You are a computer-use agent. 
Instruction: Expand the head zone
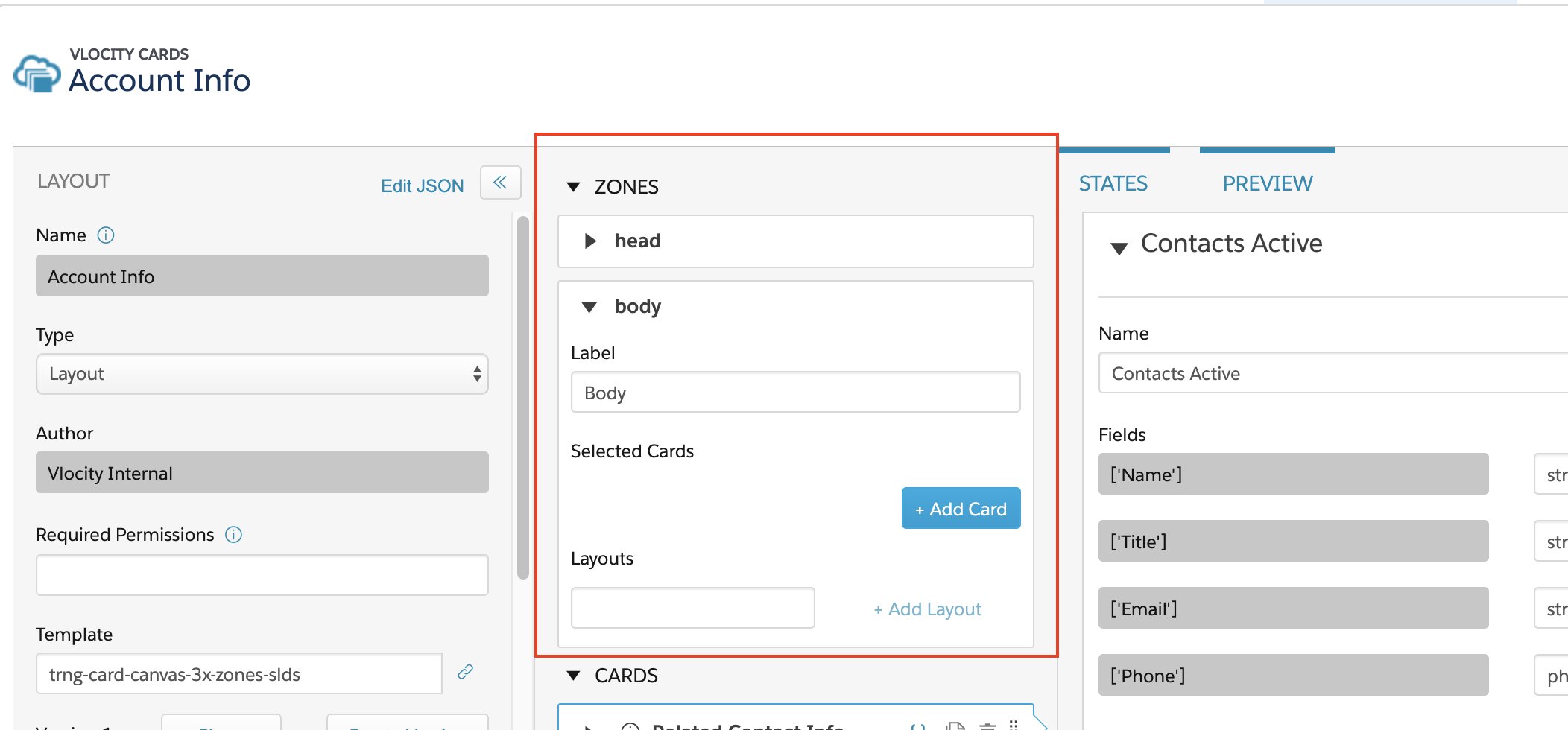coord(590,241)
